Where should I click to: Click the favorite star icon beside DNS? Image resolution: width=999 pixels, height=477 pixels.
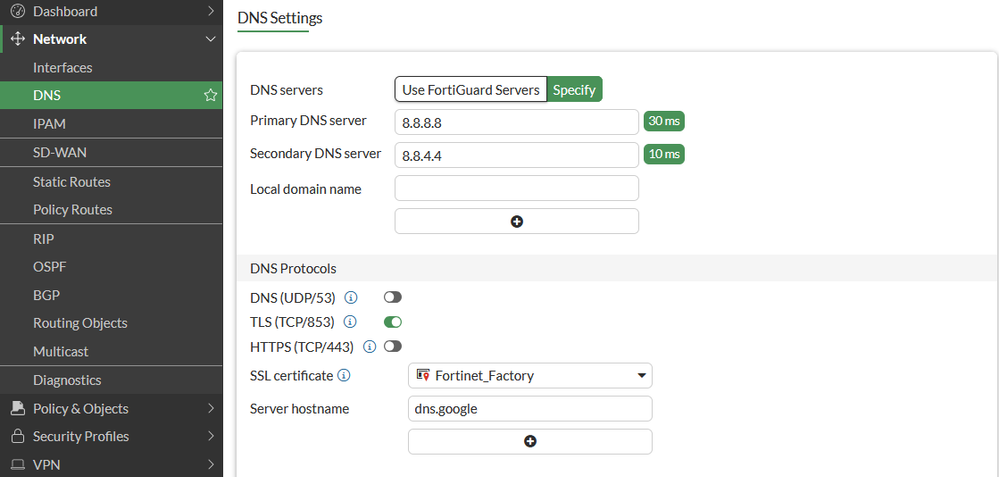click(x=210, y=96)
